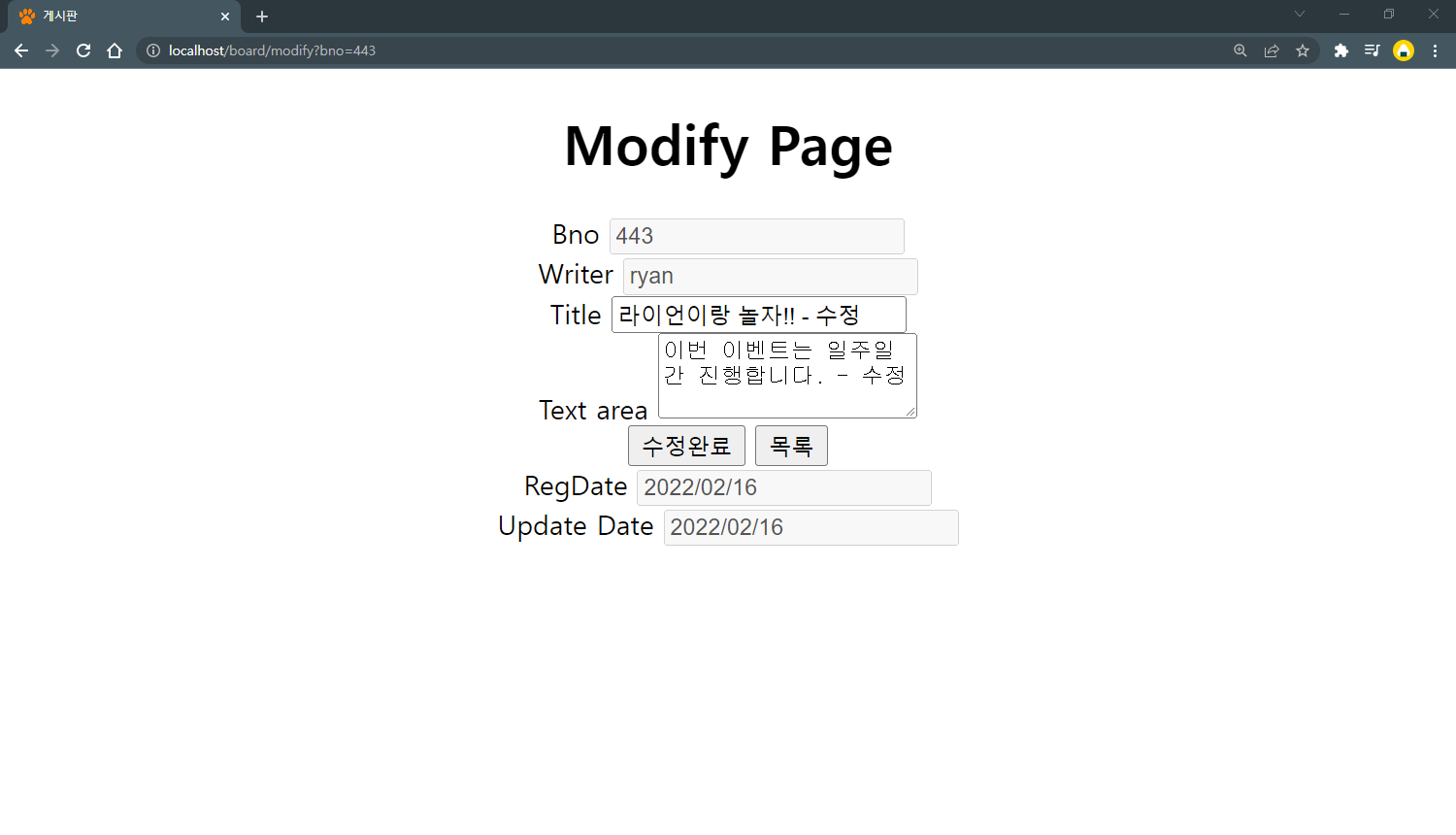This screenshot has height=835, width=1456.
Task: Open a new browser tab
Action: [261, 17]
